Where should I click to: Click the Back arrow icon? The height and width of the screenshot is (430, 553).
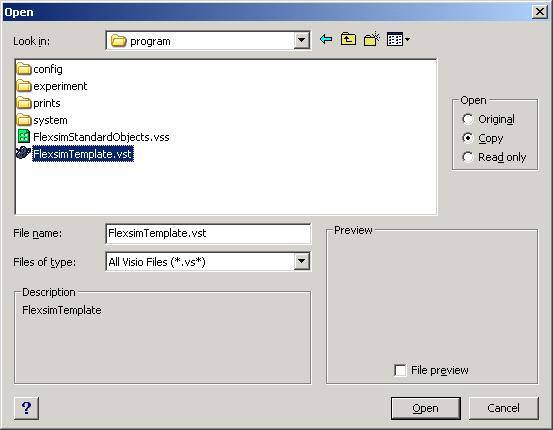(326, 39)
